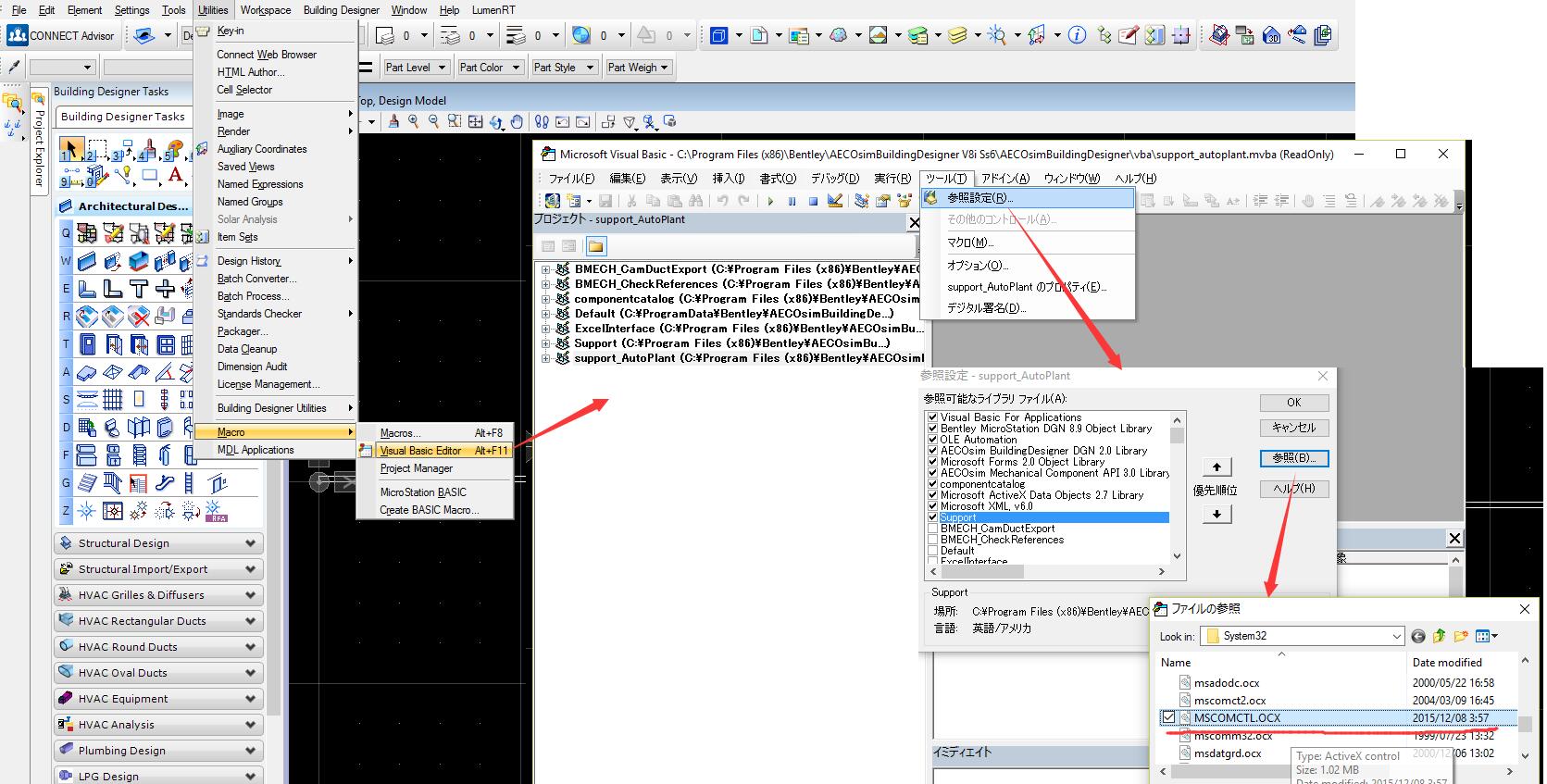
Task: Uncheck Microsoft XML, v6.0 reference
Action: pos(932,506)
